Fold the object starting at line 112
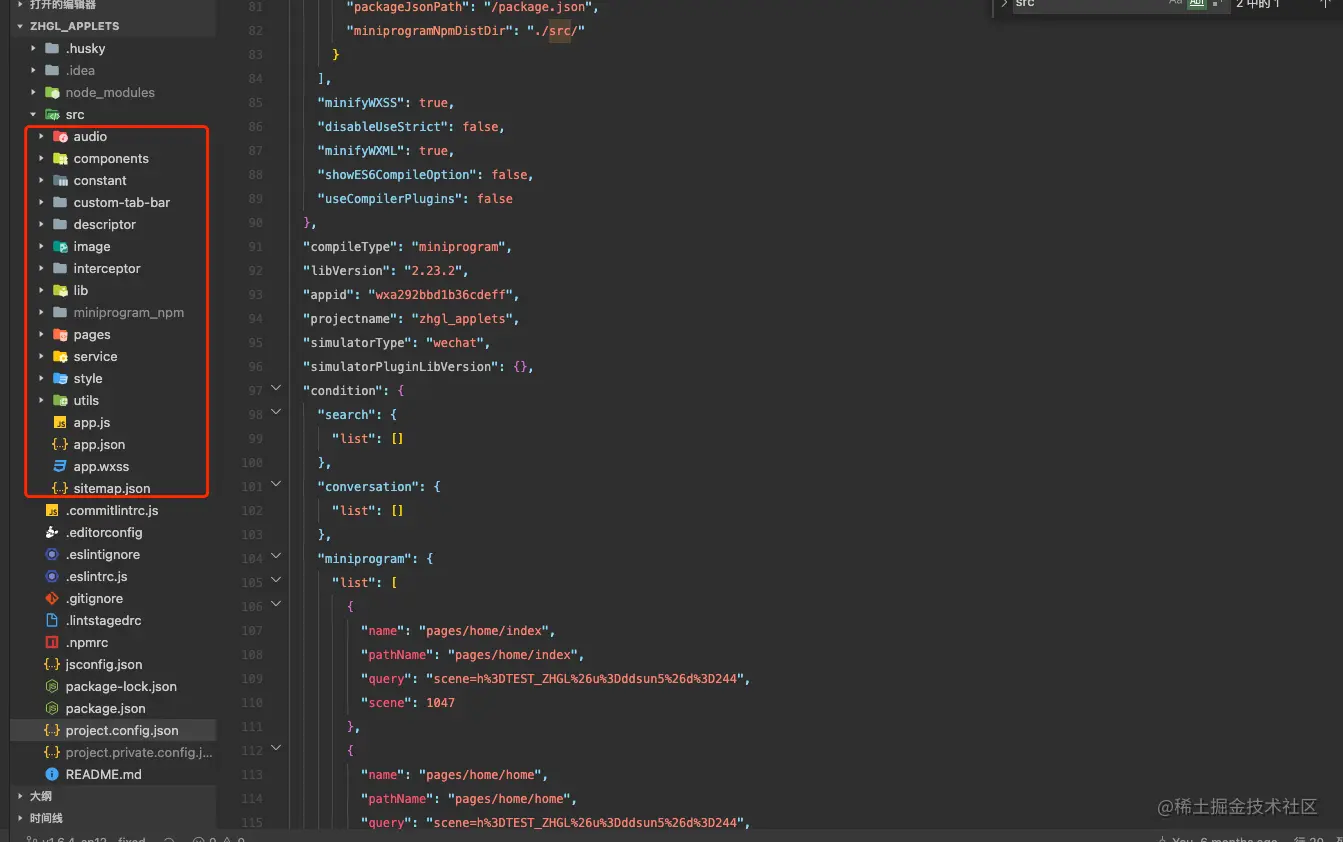The image size is (1343, 842). (277, 748)
